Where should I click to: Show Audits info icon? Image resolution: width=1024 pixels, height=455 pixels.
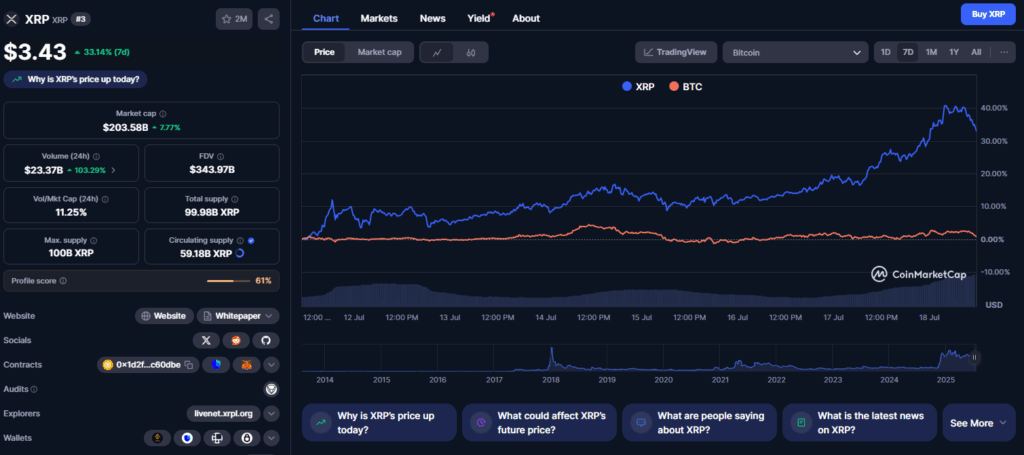(34, 389)
